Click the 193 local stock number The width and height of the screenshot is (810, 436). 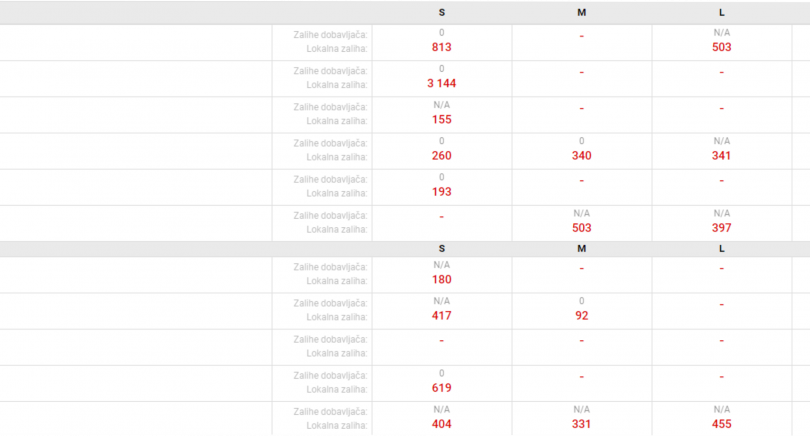(442, 192)
